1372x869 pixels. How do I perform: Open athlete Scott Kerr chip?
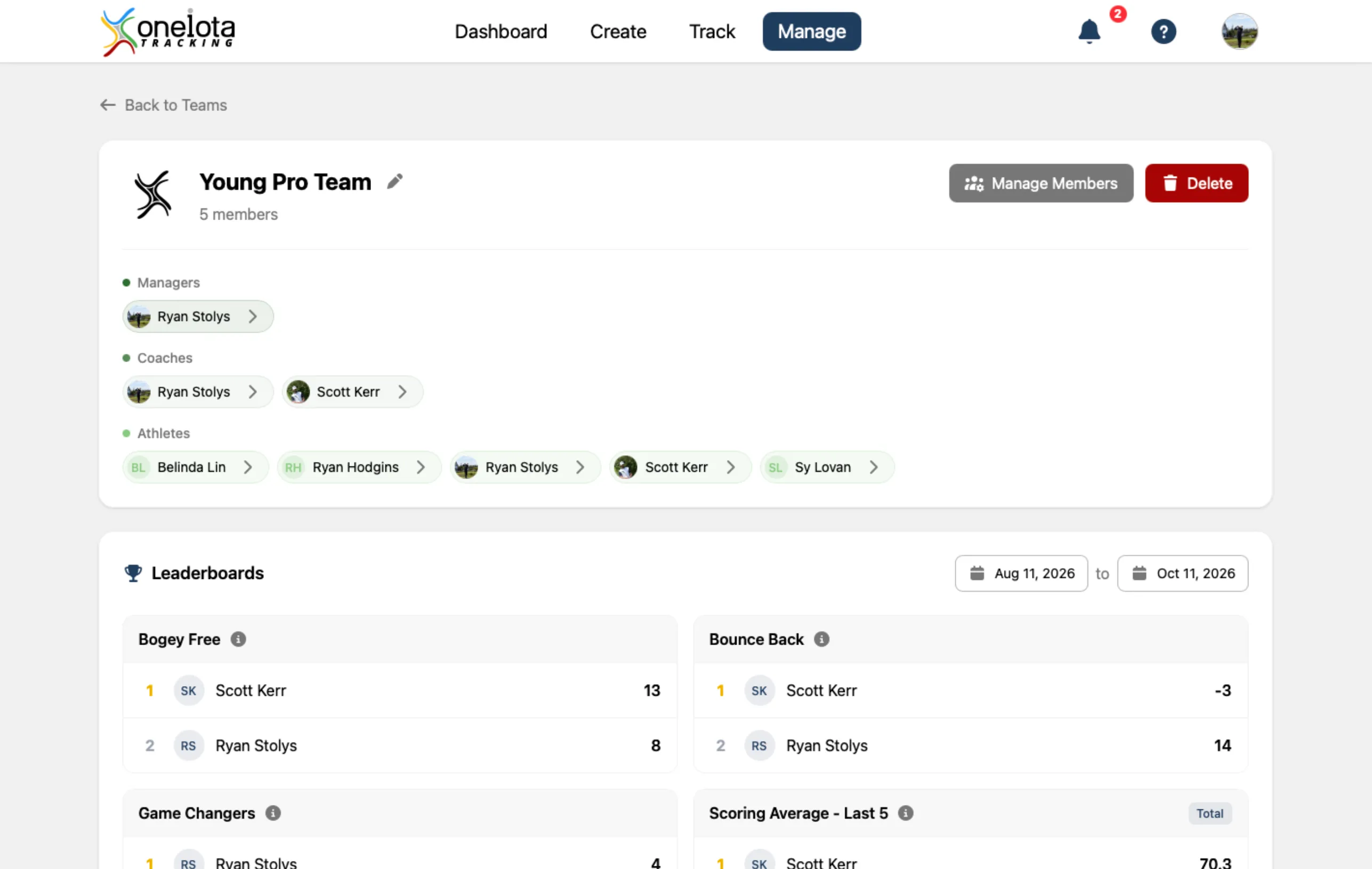click(680, 467)
